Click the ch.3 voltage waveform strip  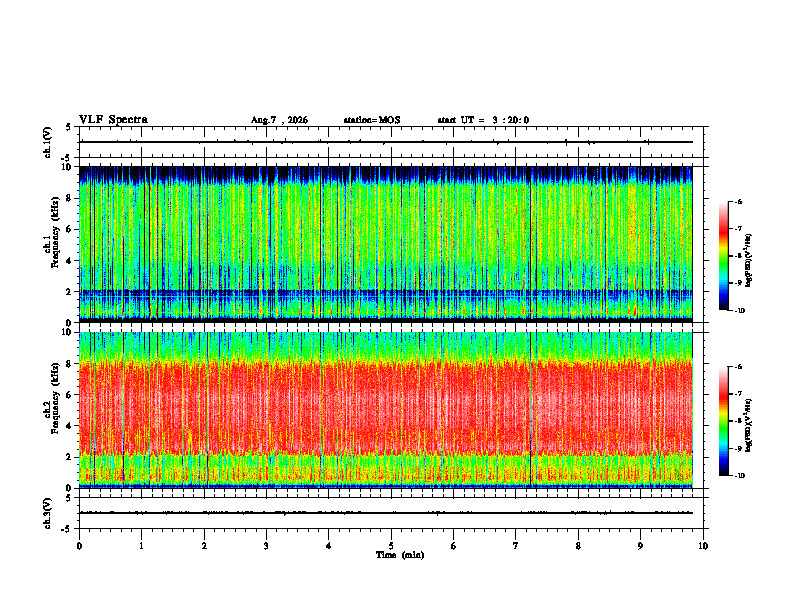(385, 513)
